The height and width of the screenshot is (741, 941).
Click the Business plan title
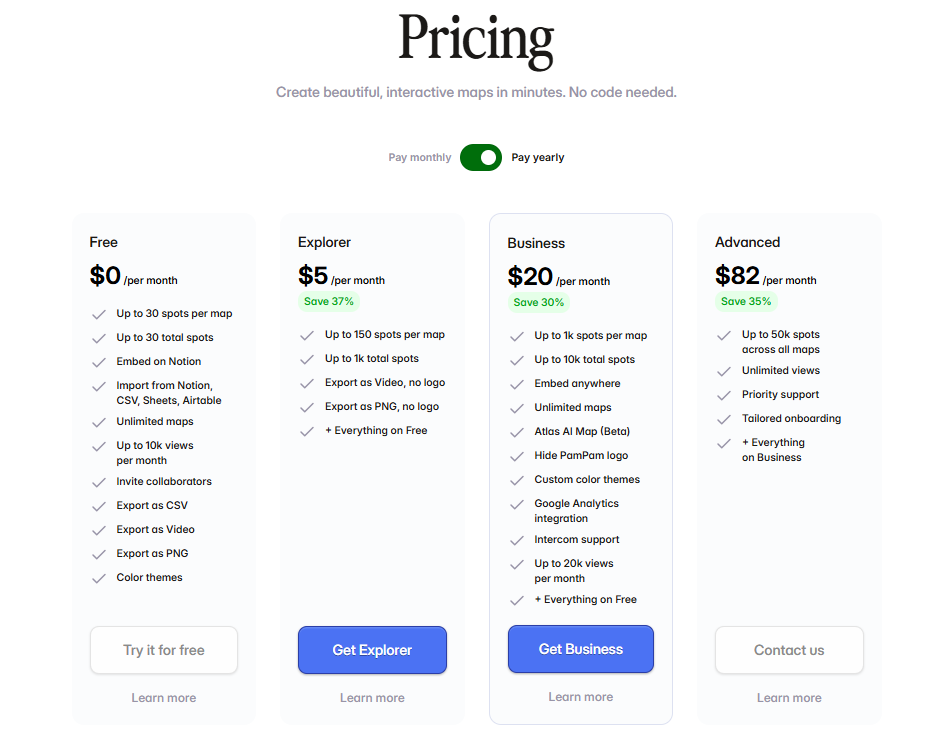pos(536,243)
